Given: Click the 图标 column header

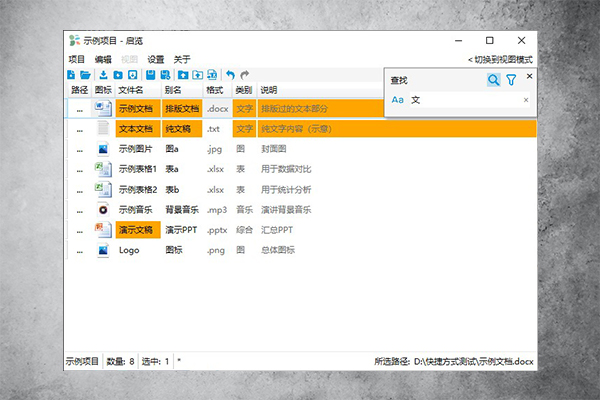Looking at the screenshot, I should pos(103,90).
